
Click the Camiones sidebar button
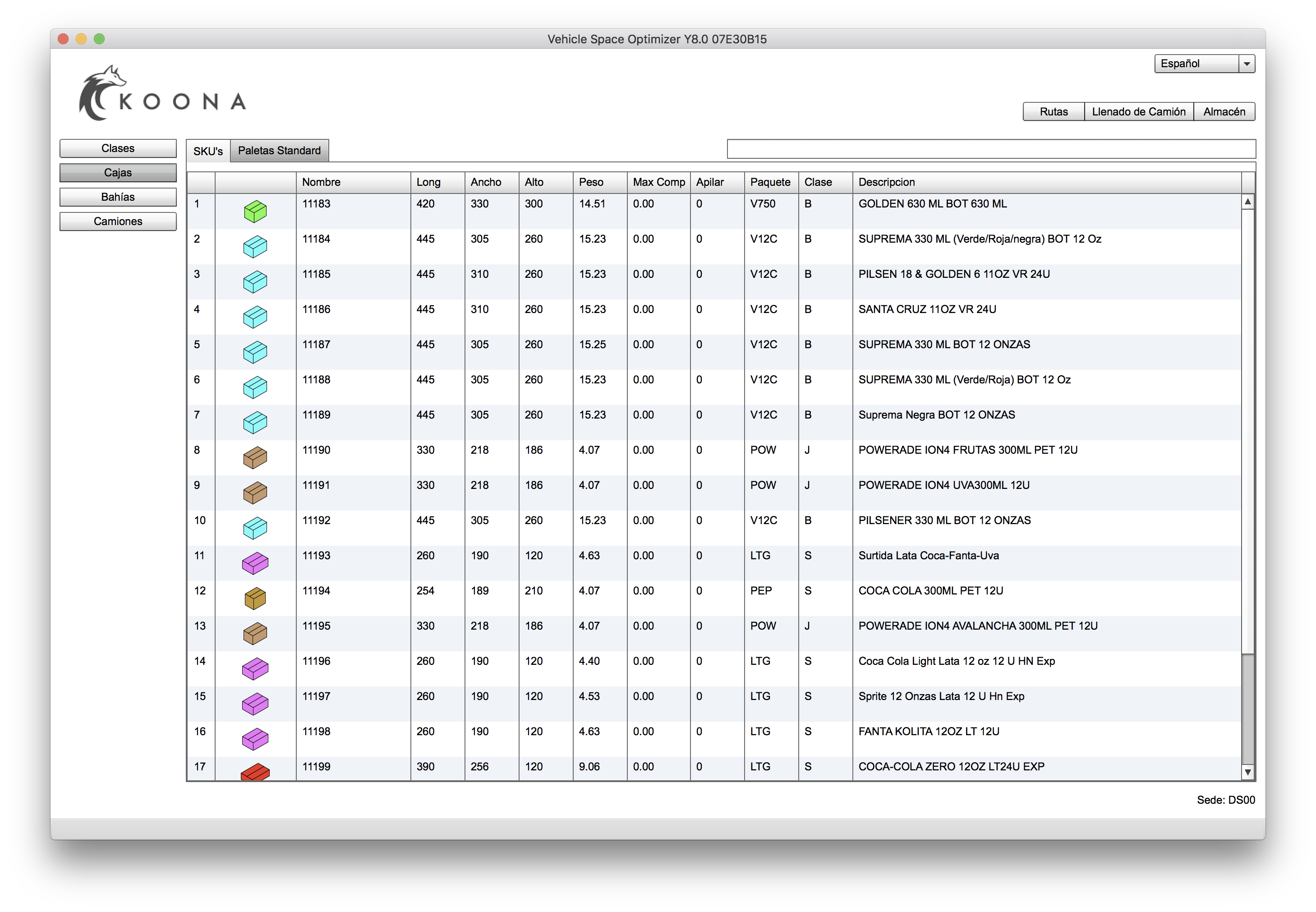[118, 221]
